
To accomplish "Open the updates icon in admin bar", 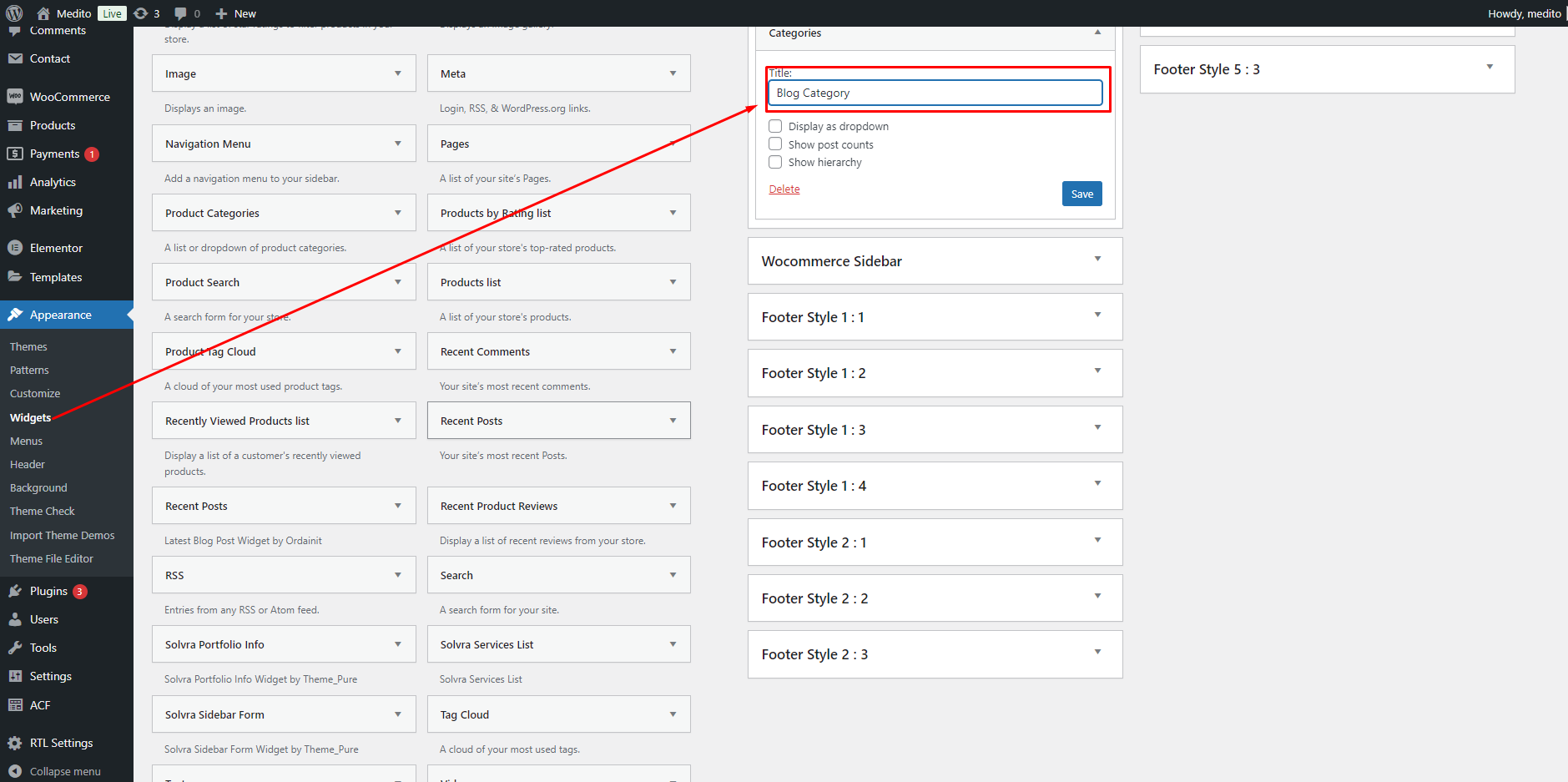I will (x=141, y=13).
